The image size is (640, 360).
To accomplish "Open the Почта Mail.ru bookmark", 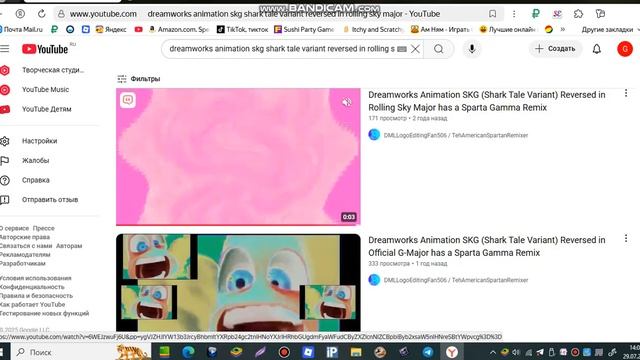I will coord(21,29).
